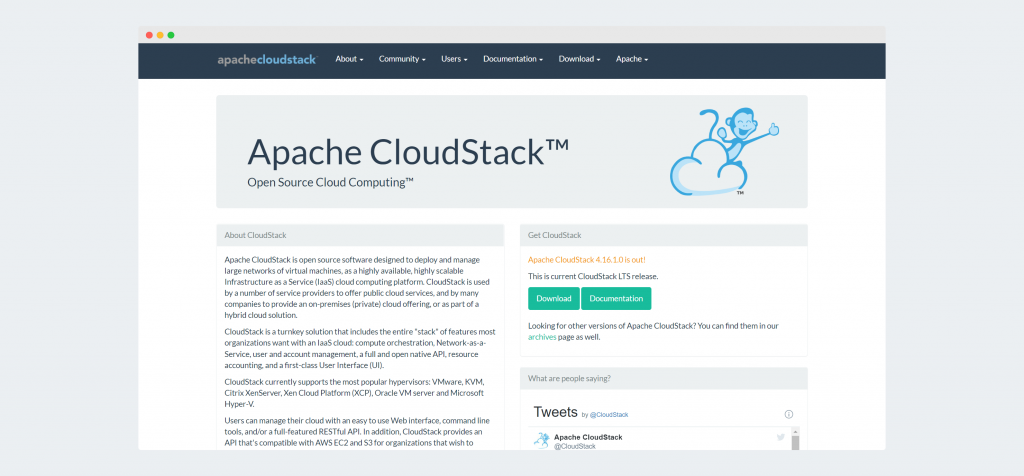Click the red close window dot
The image size is (1024, 476).
click(149, 35)
